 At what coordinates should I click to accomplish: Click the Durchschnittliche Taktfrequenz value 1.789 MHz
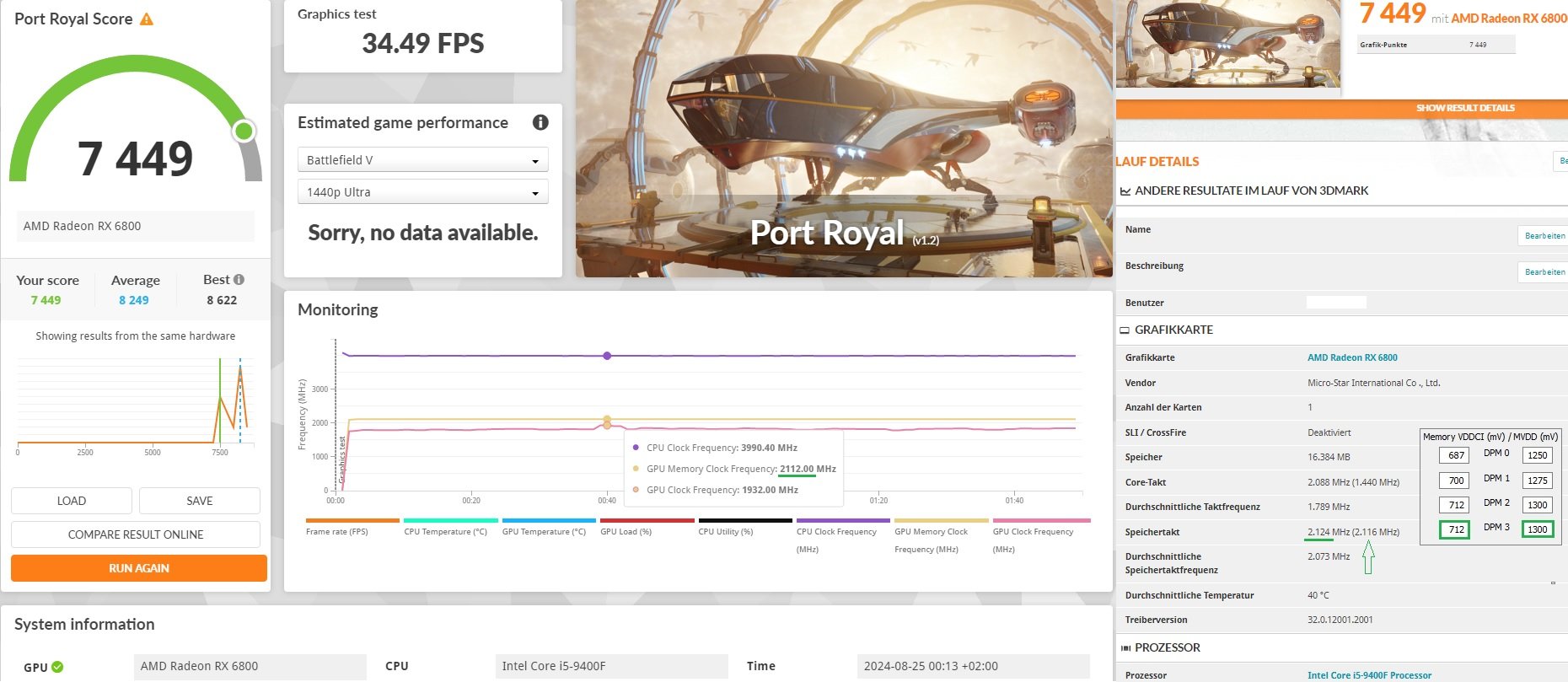pyautogui.click(x=1329, y=507)
